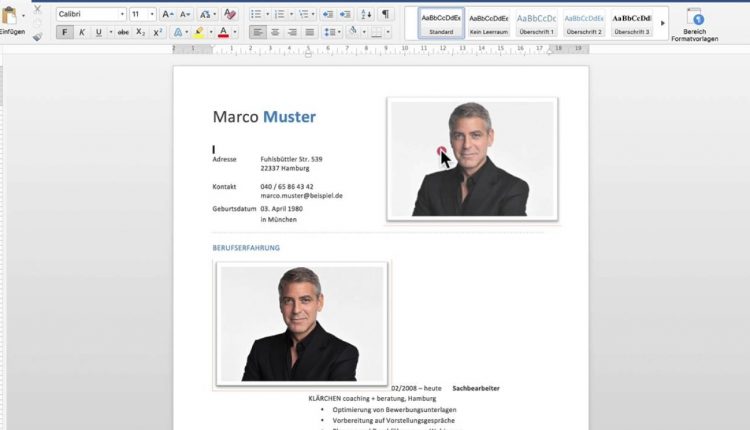Toggle bold formatting (F button)

click(x=65, y=33)
